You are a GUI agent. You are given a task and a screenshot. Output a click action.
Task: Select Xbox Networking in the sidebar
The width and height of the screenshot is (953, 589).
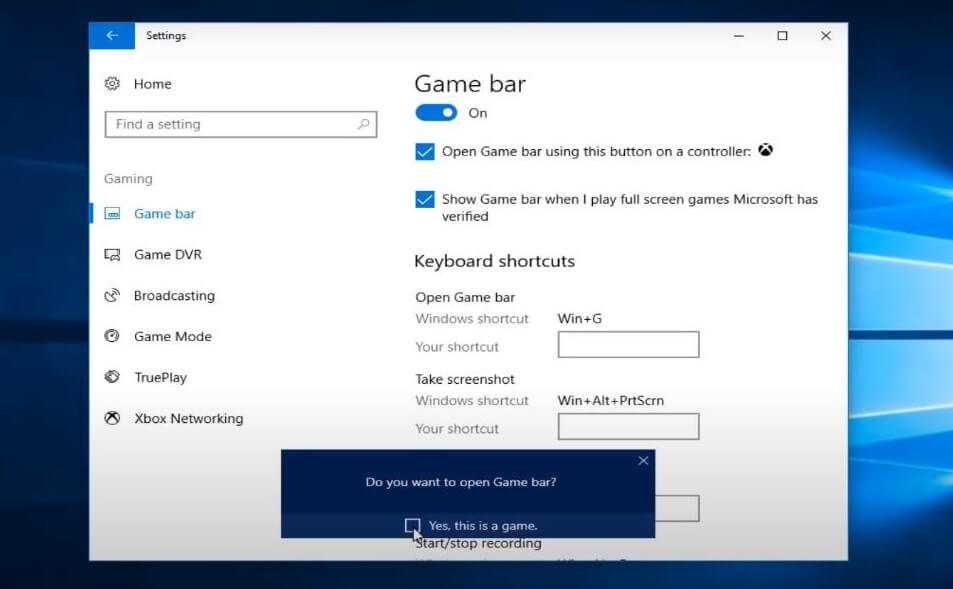click(188, 419)
